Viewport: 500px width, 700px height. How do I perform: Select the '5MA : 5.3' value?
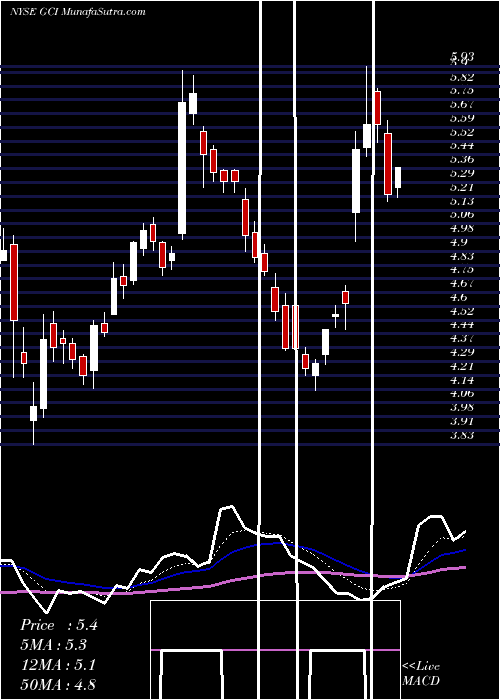point(54,645)
